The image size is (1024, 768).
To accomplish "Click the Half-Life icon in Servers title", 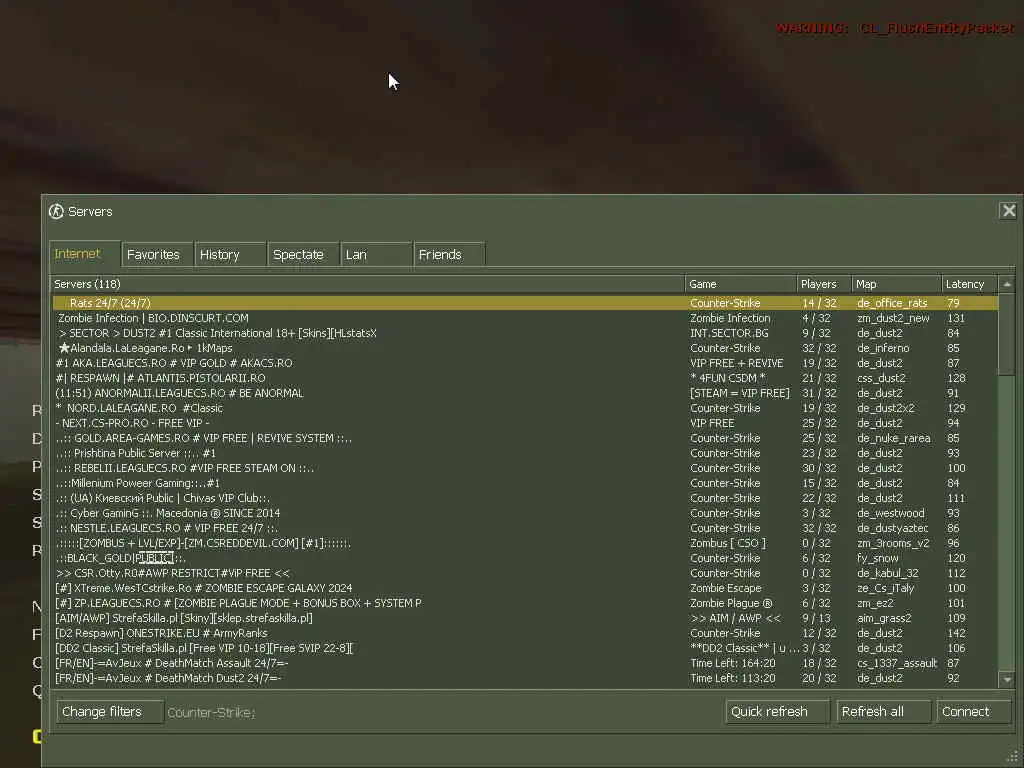I will pyautogui.click(x=56, y=211).
